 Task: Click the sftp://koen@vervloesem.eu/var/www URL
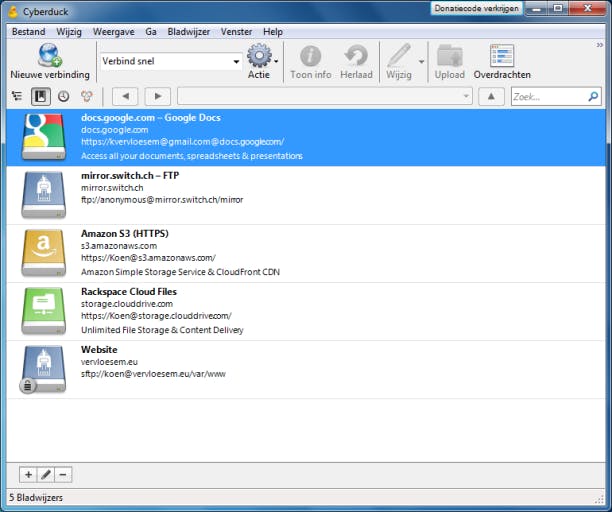click(x=153, y=374)
